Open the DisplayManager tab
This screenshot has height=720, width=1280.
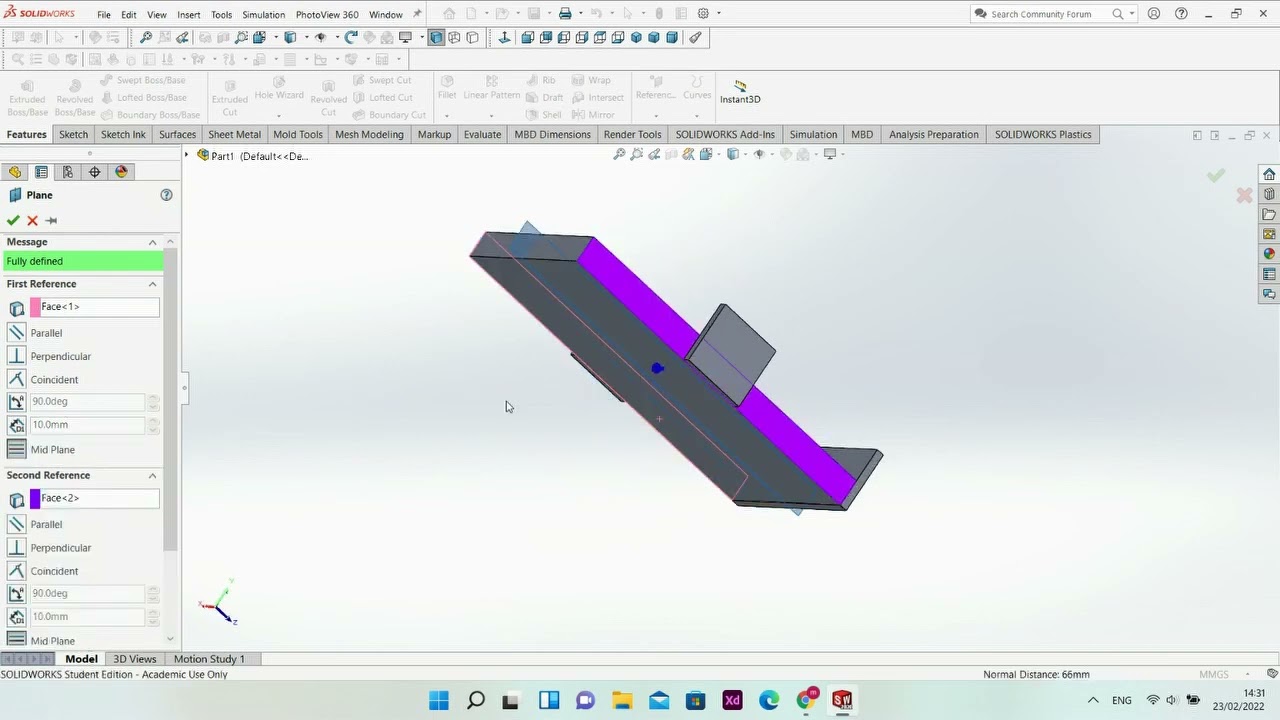pos(121,172)
